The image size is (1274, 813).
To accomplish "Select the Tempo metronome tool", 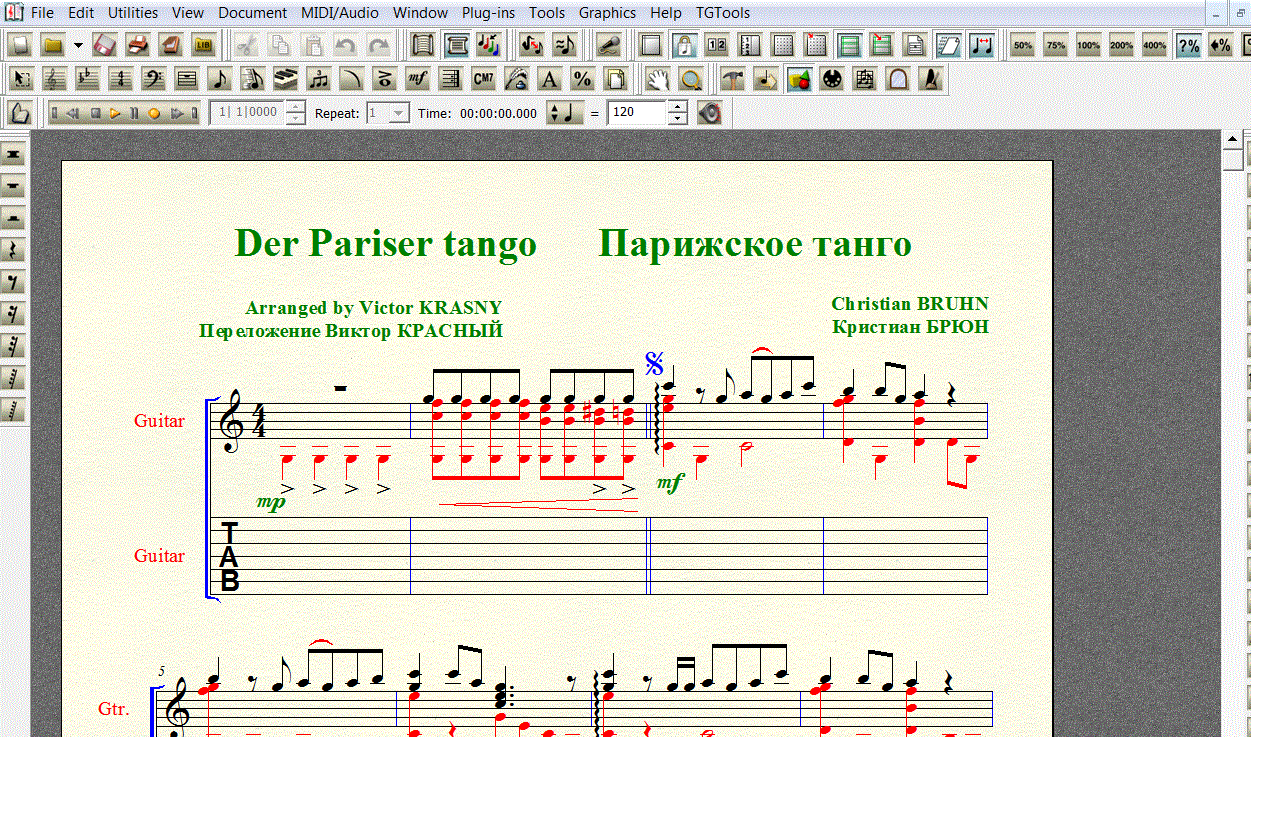I will click(931, 79).
